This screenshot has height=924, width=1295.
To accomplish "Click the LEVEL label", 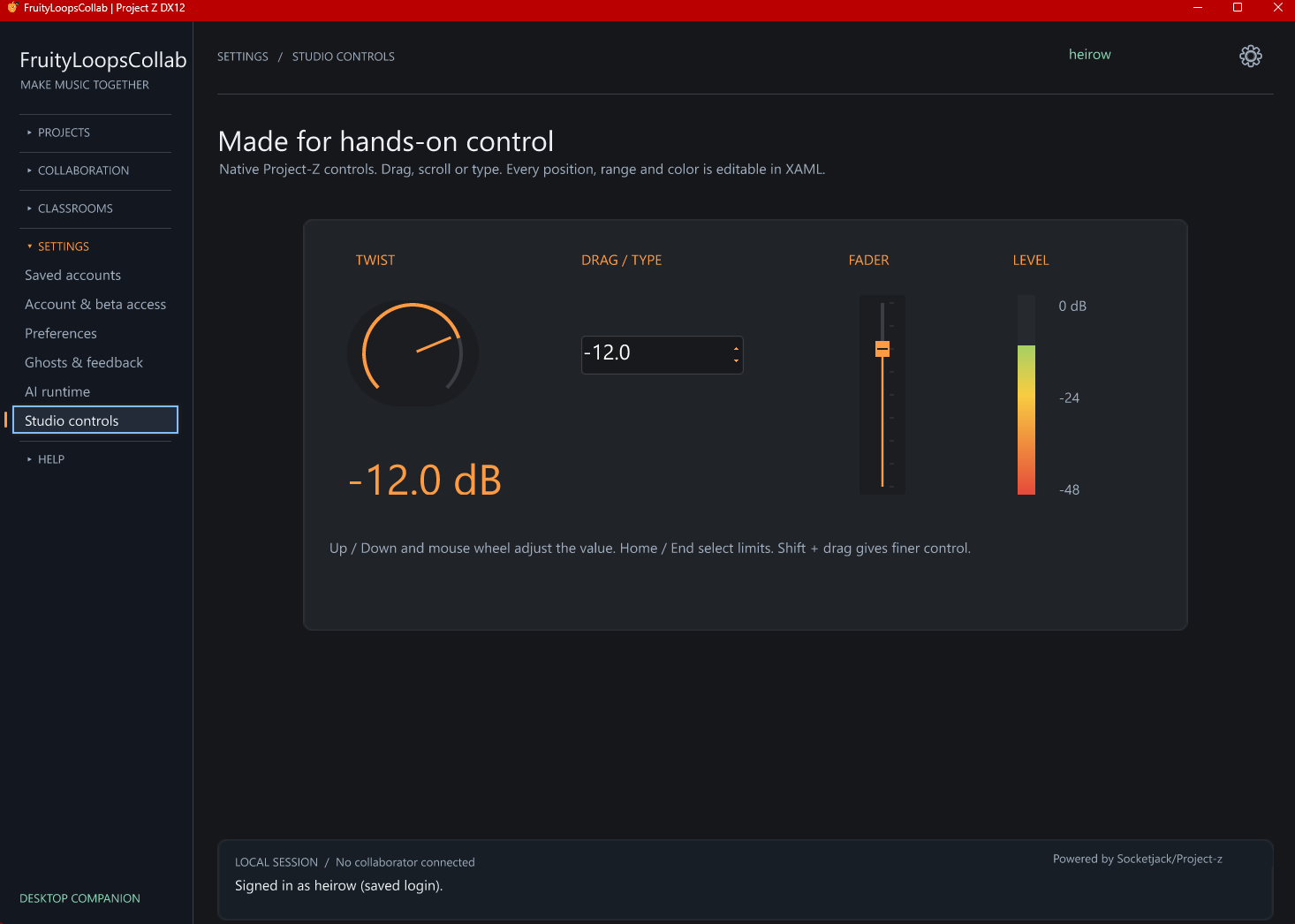I will [1031, 261].
